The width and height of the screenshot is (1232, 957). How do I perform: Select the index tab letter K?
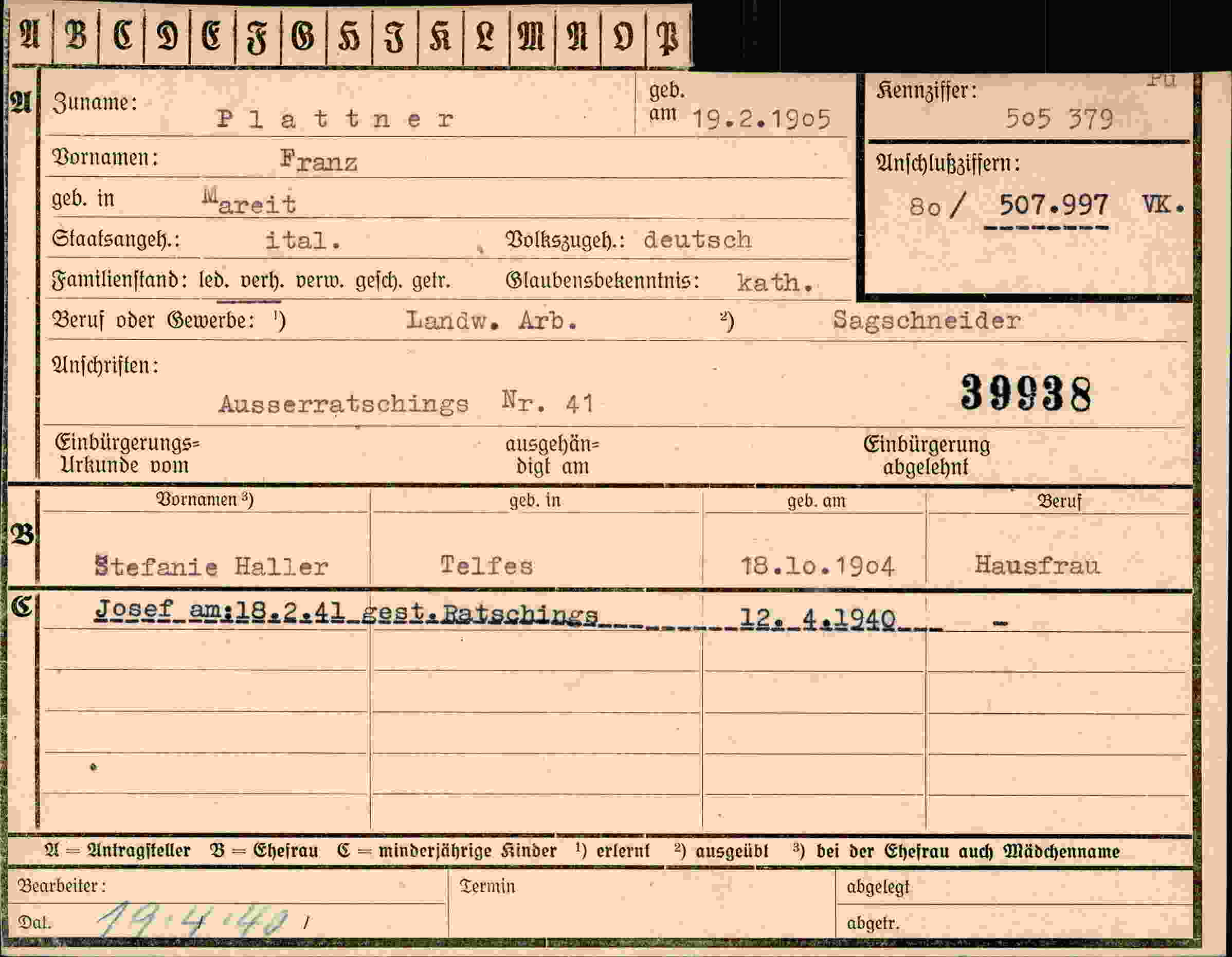coord(440,36)
